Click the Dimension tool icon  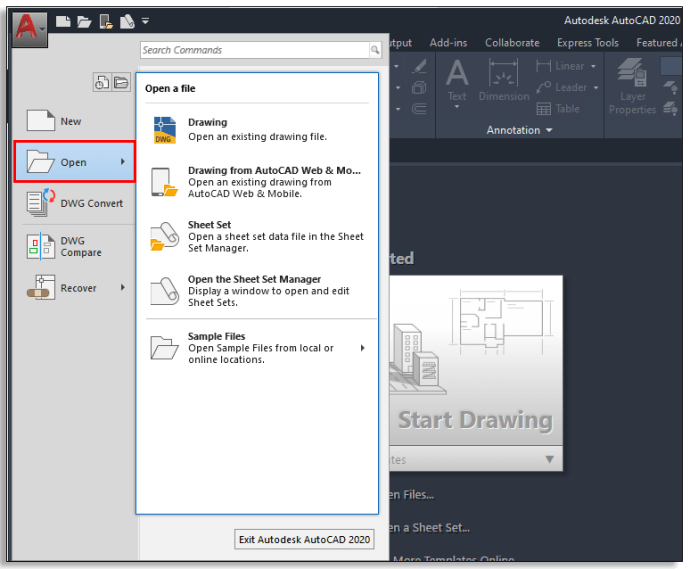click(x=504, y=80)
